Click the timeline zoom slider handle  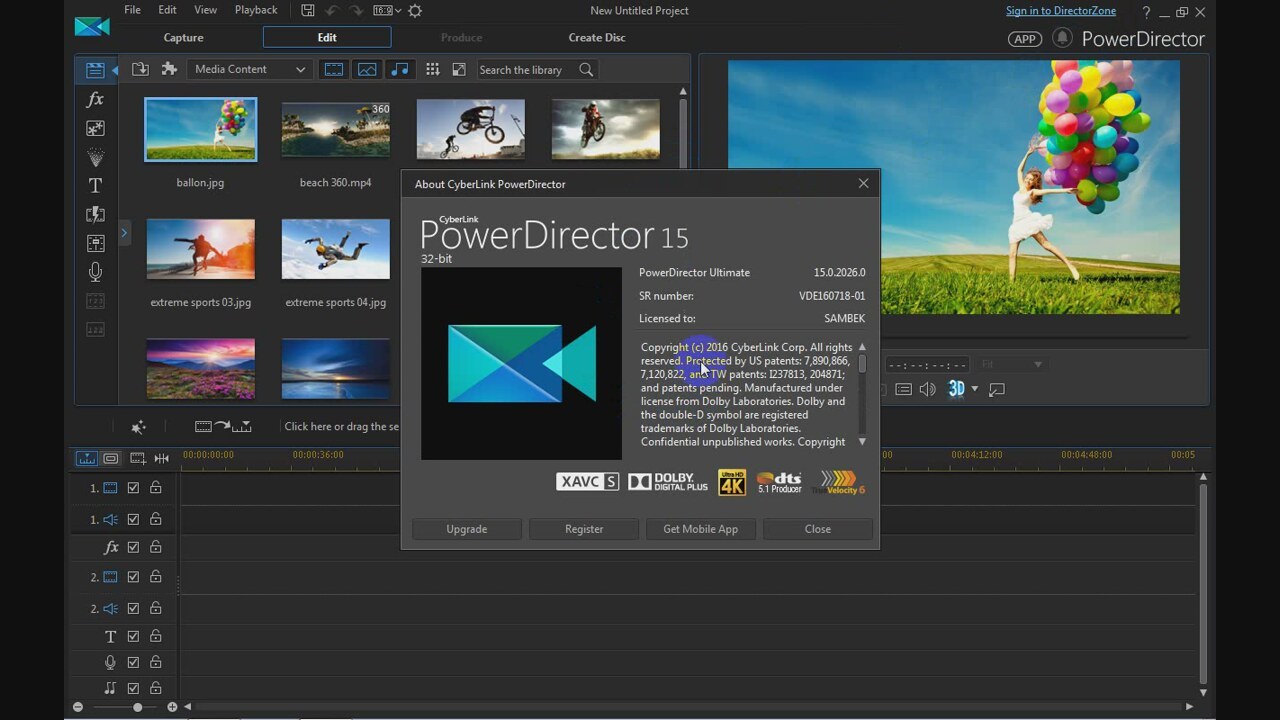tap(138, 707)
